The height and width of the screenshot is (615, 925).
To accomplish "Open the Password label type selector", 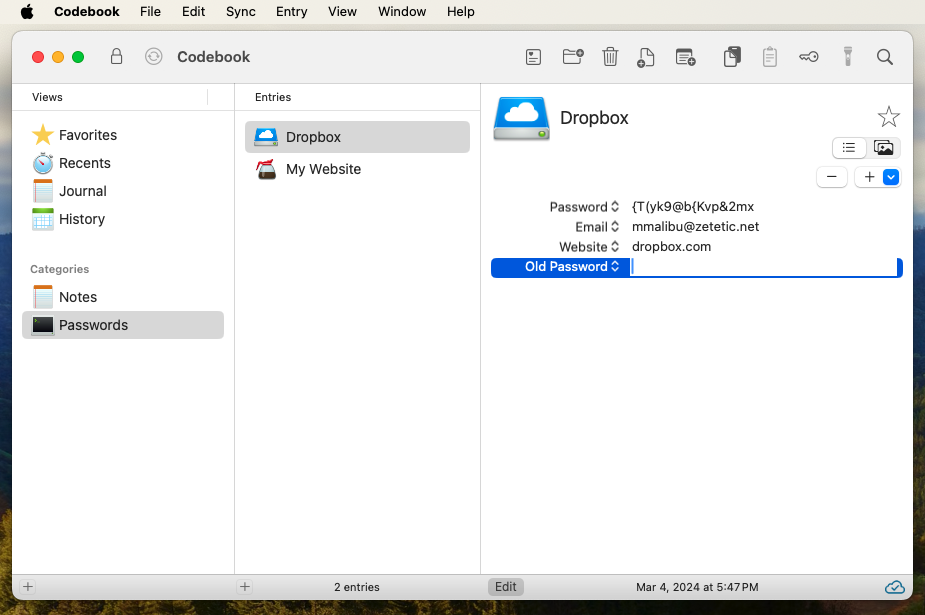I will click(584, 207).
